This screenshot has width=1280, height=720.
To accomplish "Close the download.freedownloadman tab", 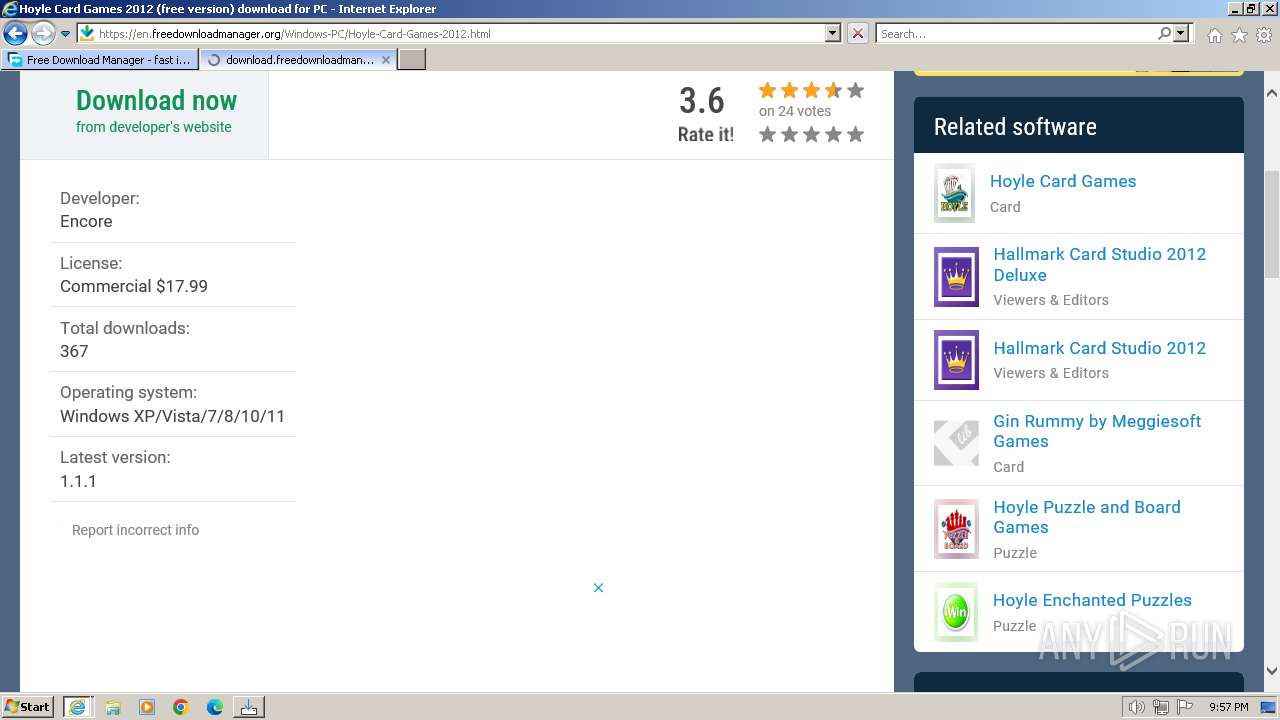I will coord(386,60).
